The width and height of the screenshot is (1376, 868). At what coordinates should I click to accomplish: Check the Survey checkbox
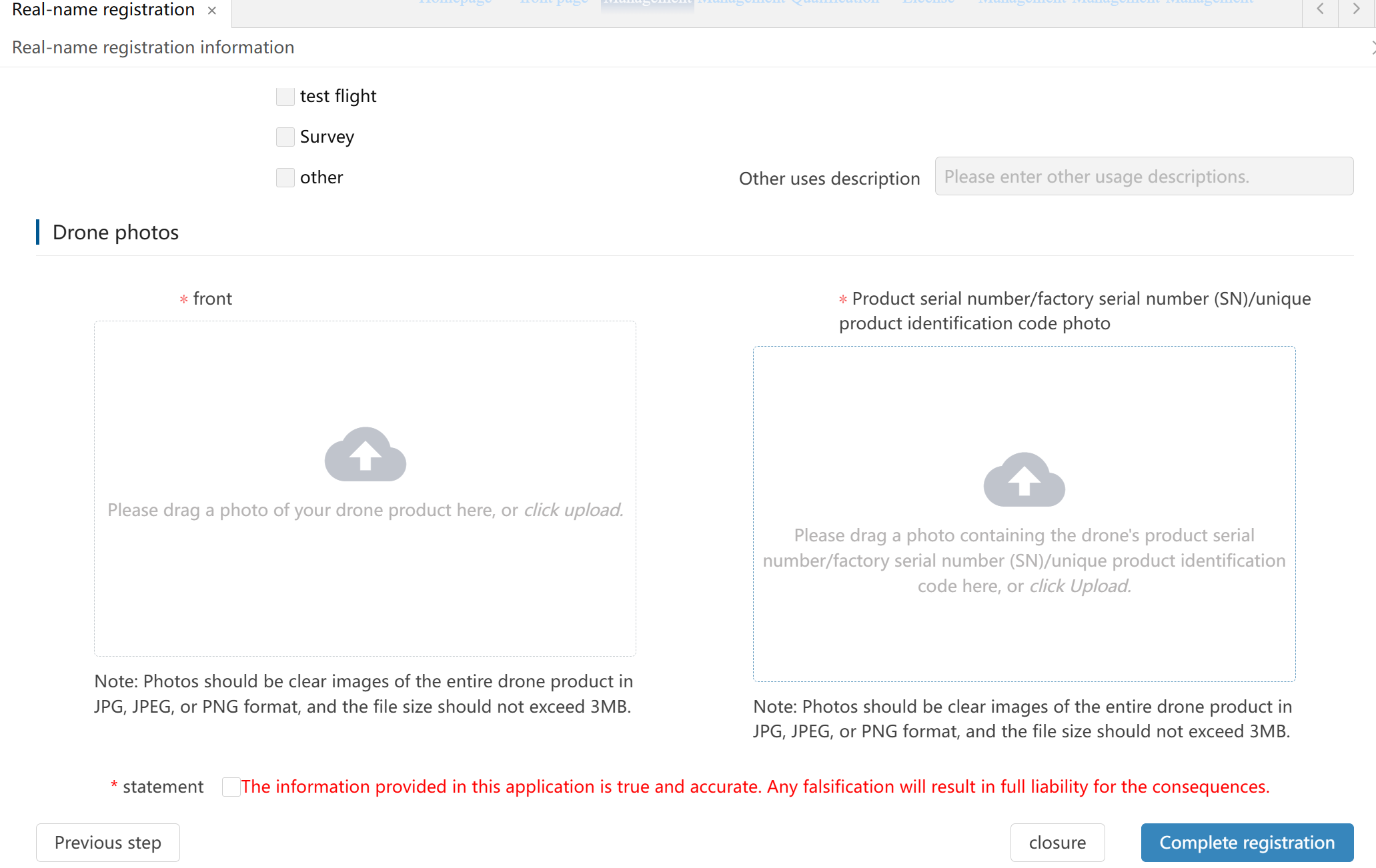[285, 137]
